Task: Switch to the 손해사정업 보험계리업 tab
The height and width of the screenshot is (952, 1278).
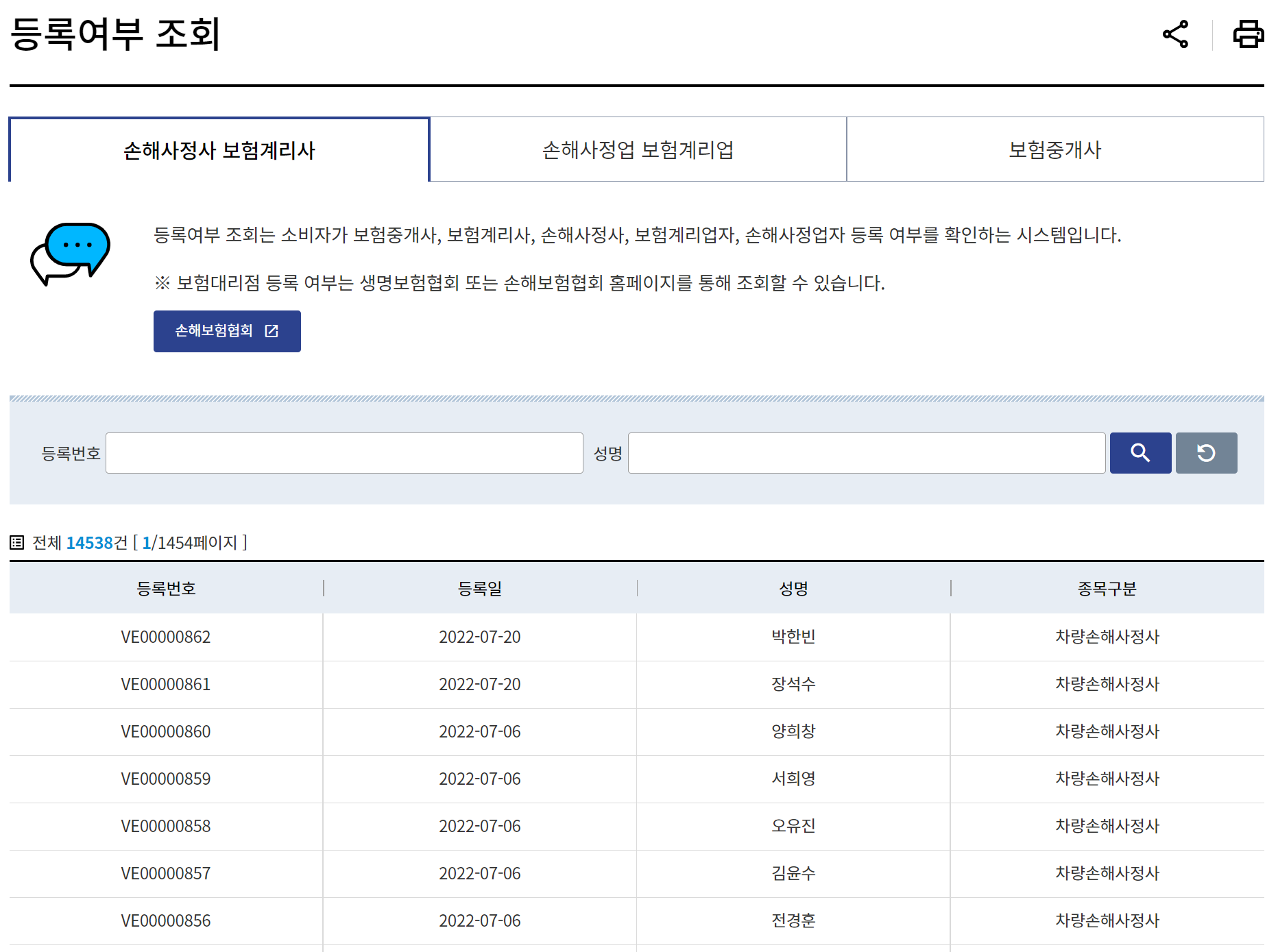Action: 638,149
